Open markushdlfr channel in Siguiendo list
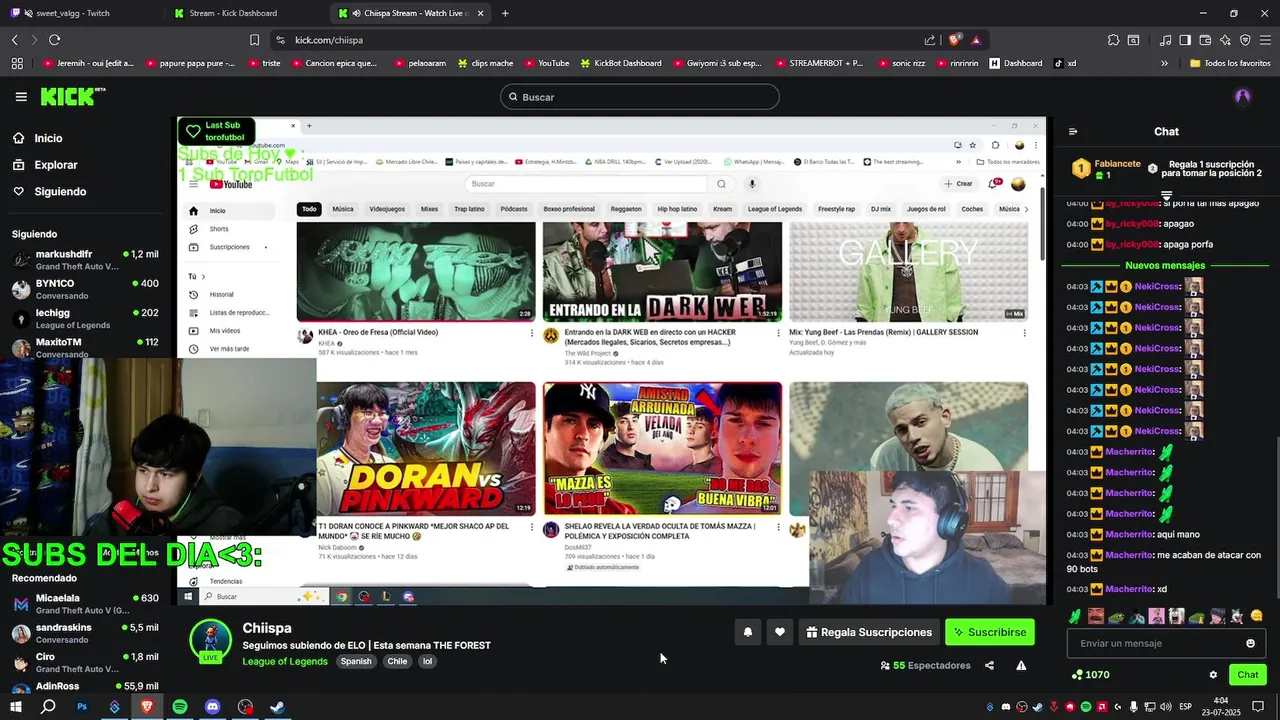Viewport: 1280px width, 720px height. (x=85, y=260)
